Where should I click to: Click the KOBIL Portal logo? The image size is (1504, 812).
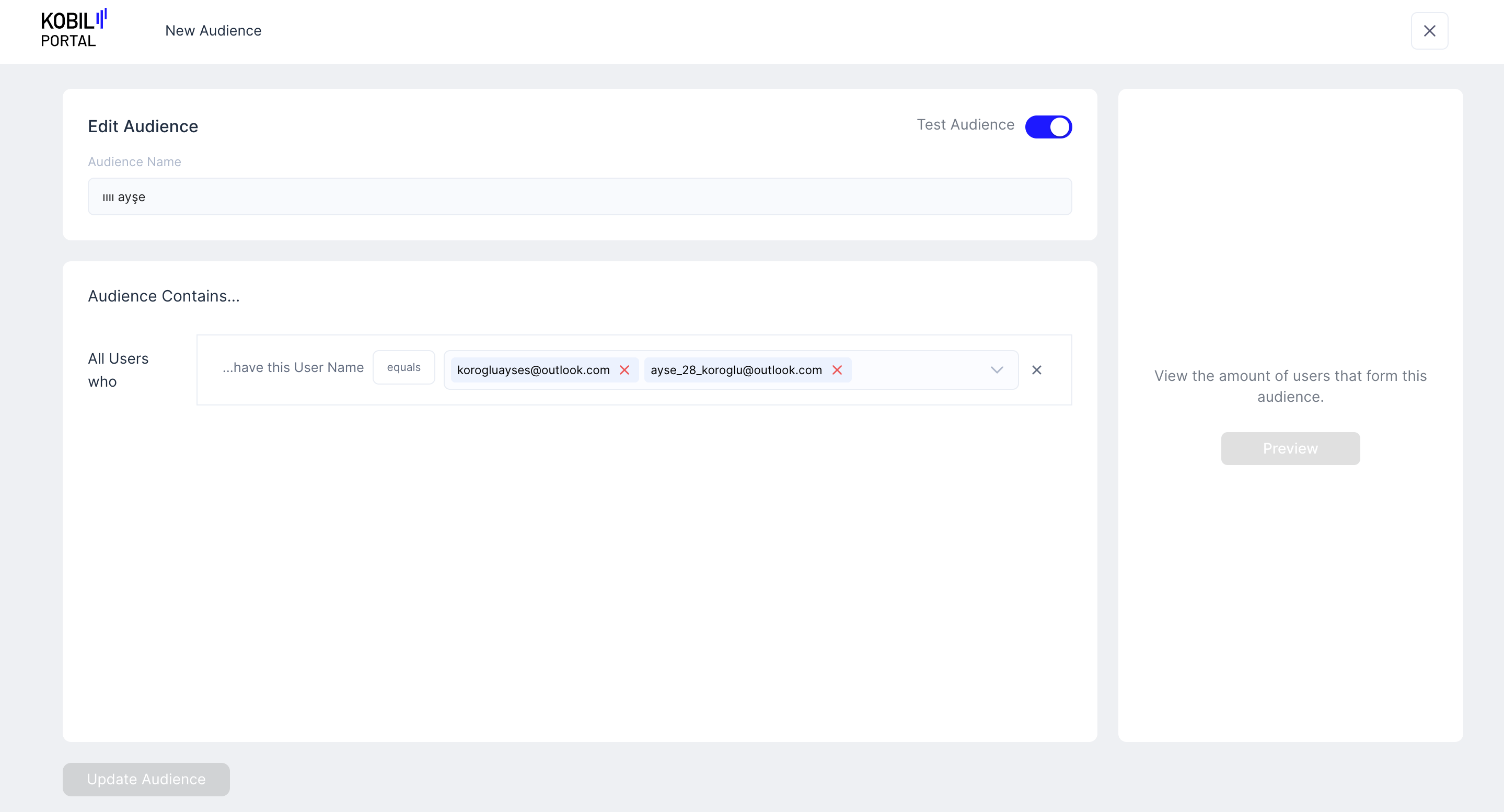pyautogui.click(x=74, y=29)
